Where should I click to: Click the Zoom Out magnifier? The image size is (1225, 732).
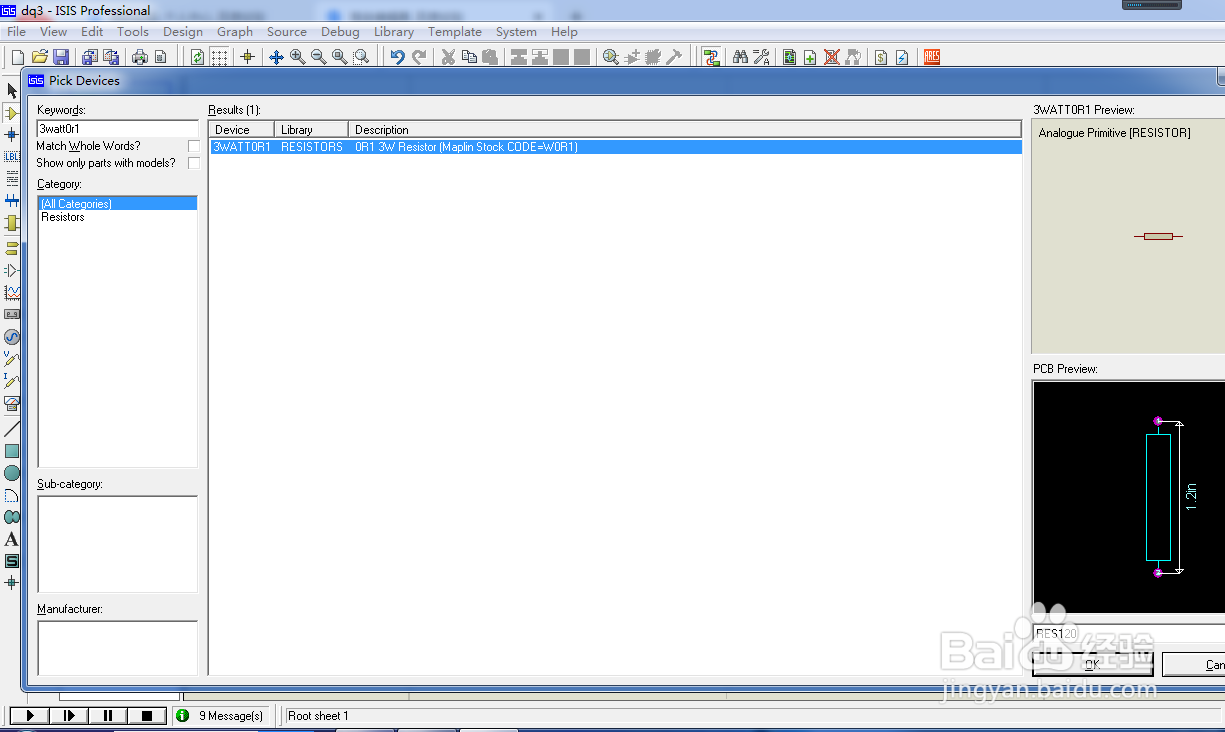click(318, 57)
